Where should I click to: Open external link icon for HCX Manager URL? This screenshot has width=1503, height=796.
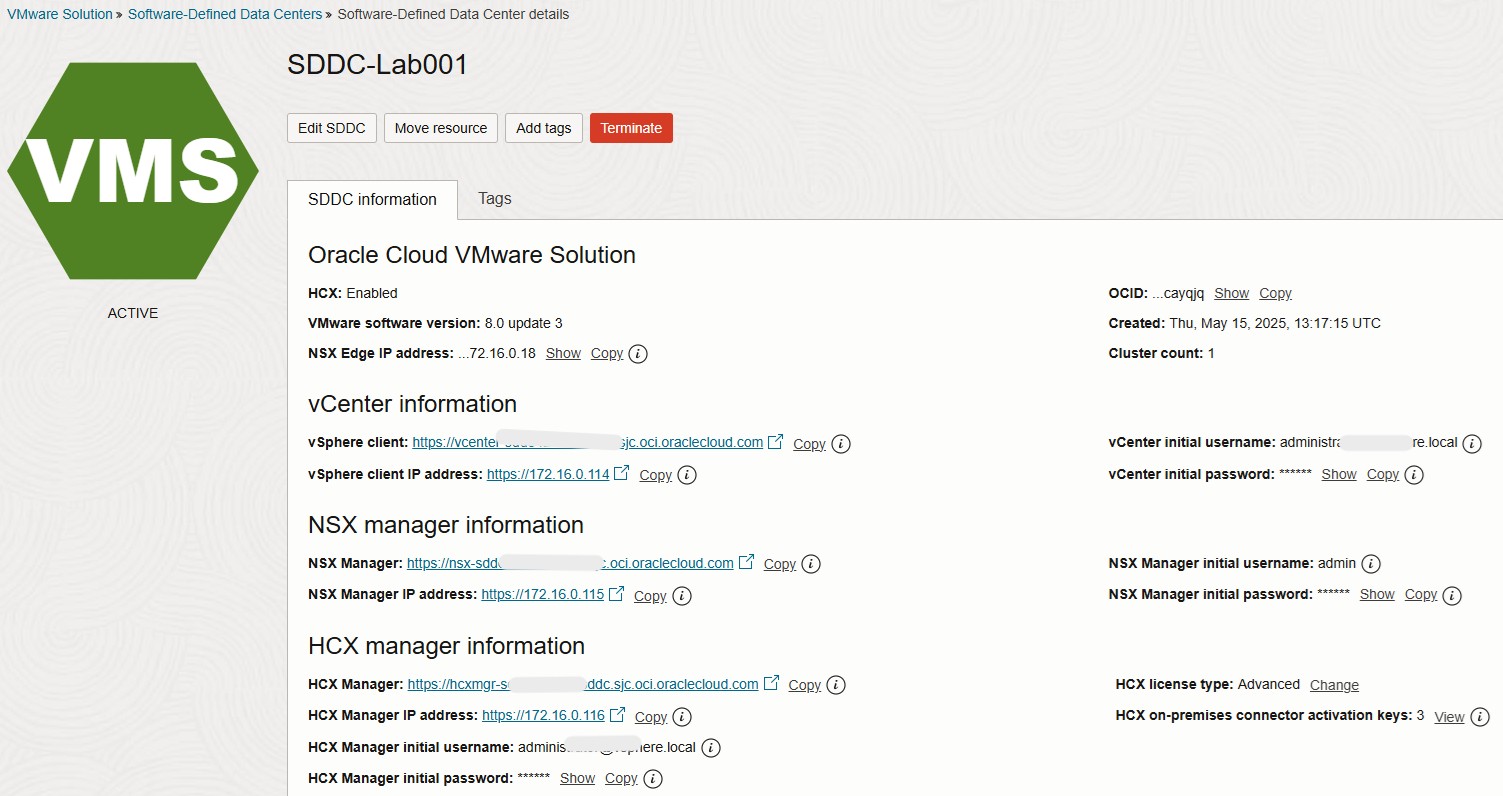click(771, 683)
